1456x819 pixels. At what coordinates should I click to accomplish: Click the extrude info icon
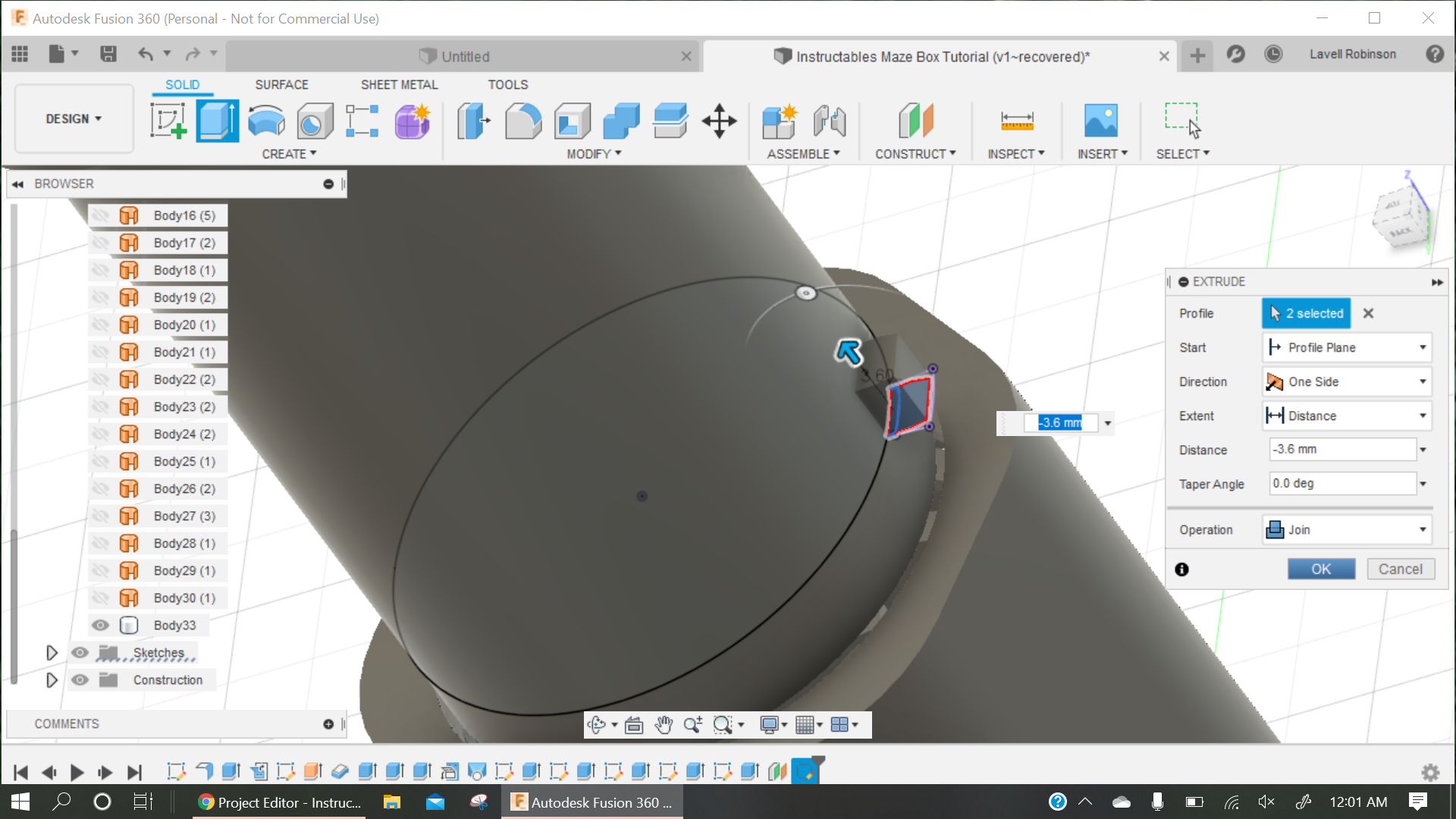pyautogui.click(x=1181, y=570)
